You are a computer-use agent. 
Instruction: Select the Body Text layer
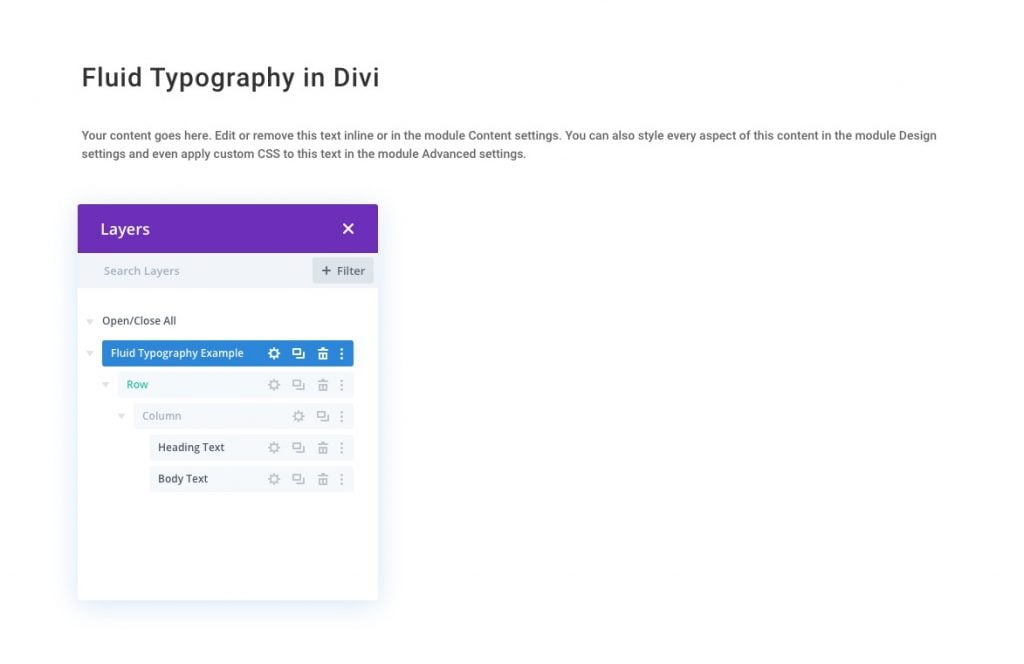tap(183, 479)
